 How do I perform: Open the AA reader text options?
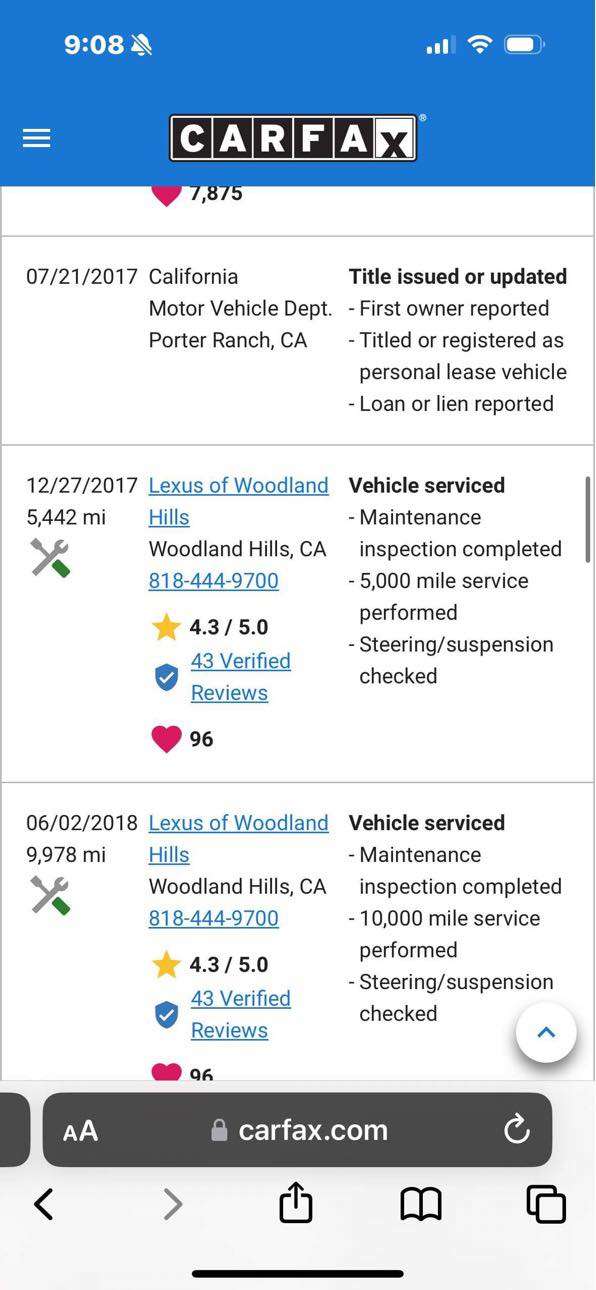tap(80, 1130)
